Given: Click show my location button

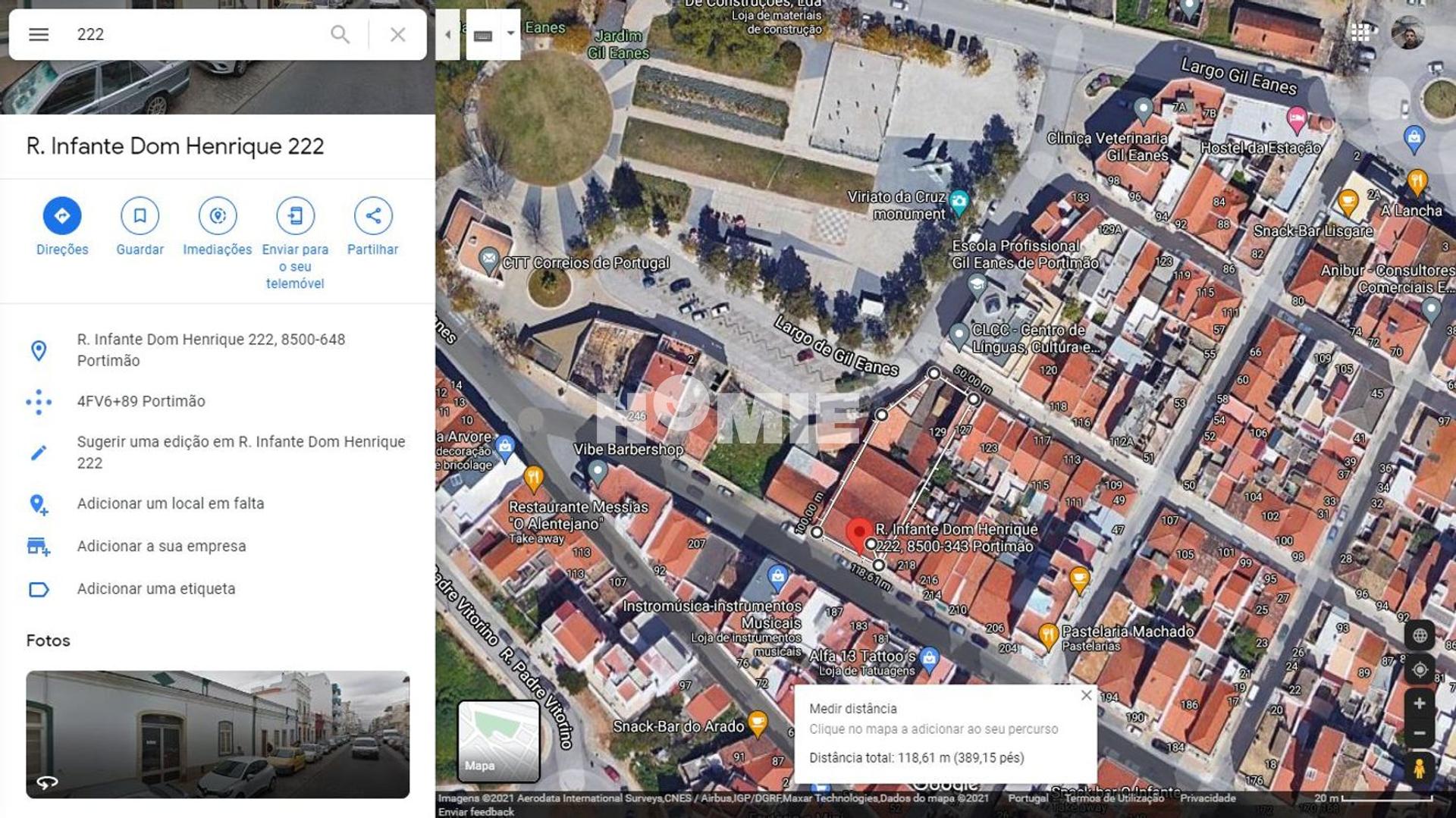Looking at the screenshot, I should tap(1419, 670).
